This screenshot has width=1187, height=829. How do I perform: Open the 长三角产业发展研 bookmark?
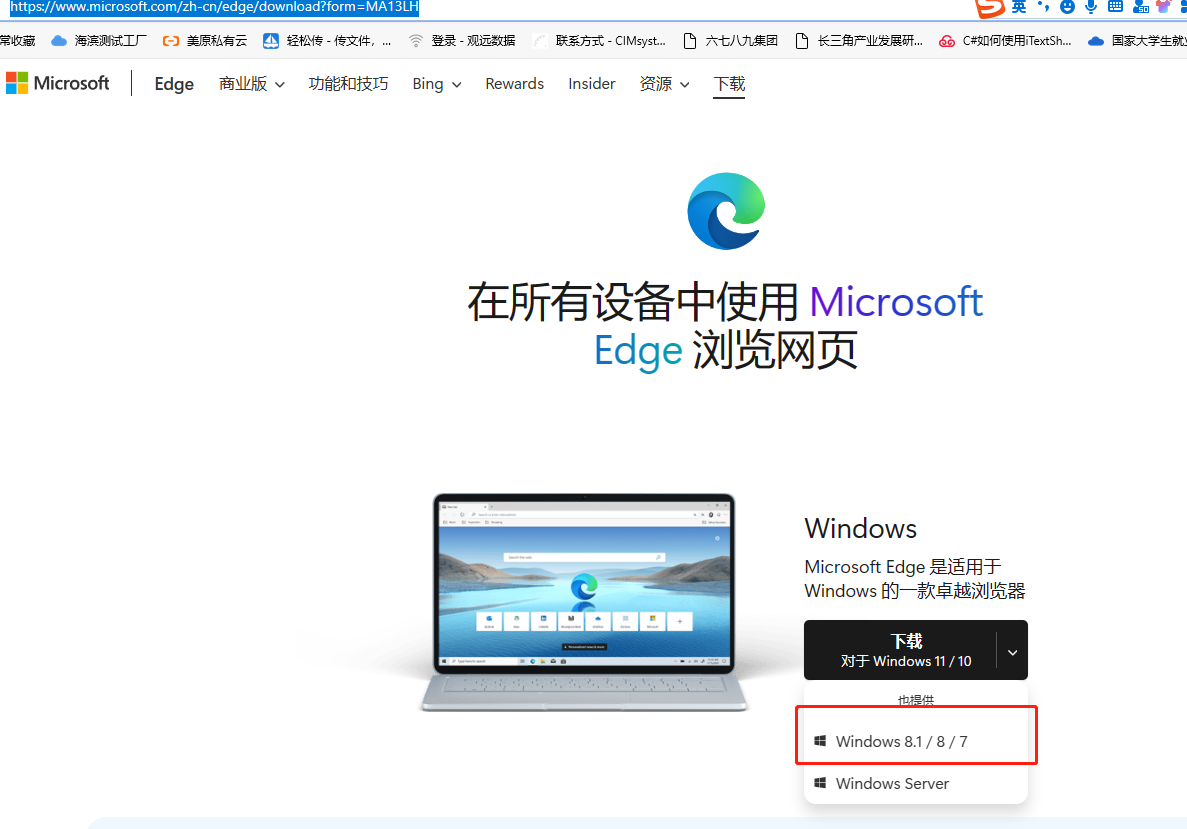click(859, 41)
